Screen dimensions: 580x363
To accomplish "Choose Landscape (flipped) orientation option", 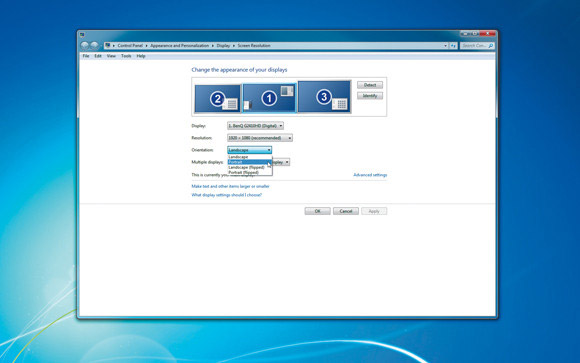I will click(x=250, y=167).
